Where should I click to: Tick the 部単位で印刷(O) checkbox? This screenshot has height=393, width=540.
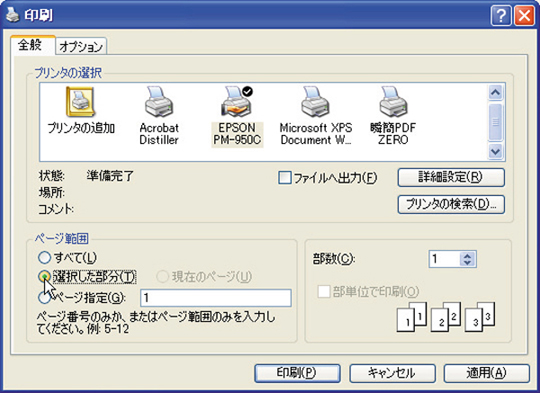tap(323, 292)
